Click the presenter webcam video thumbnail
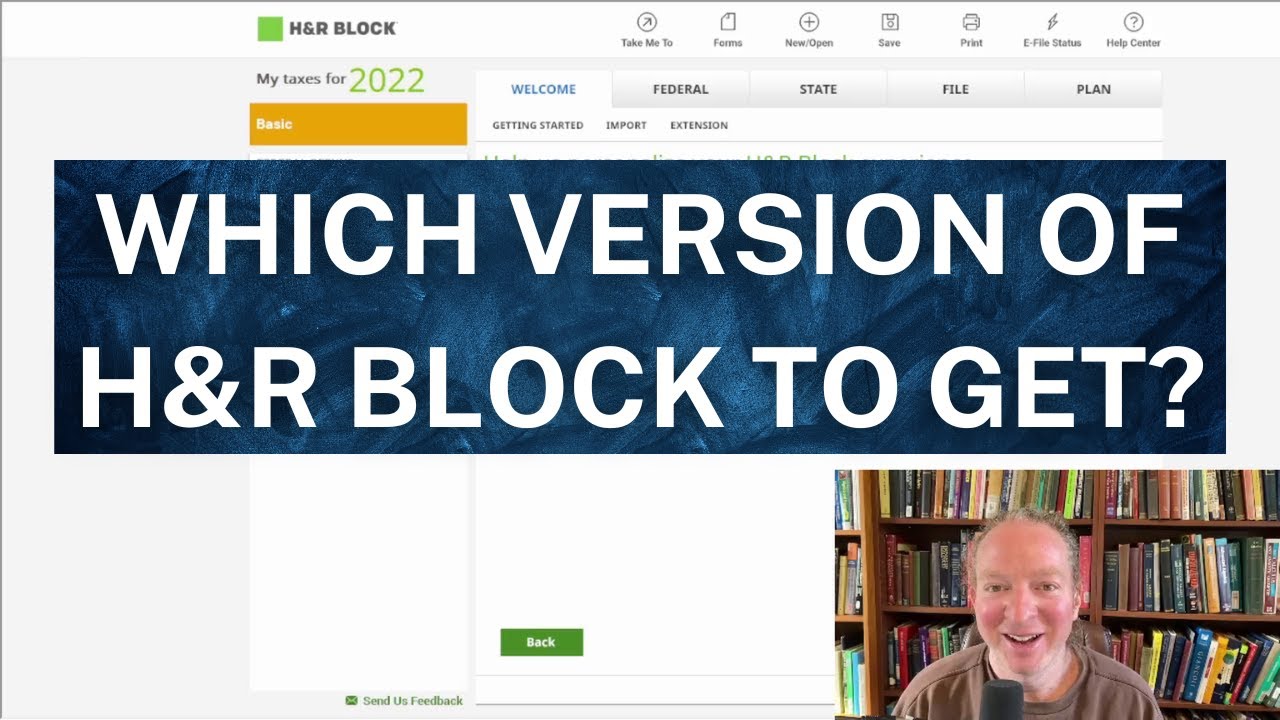Image resolution: width=1280 pixels, height=720 pixels. point(1057,595)
